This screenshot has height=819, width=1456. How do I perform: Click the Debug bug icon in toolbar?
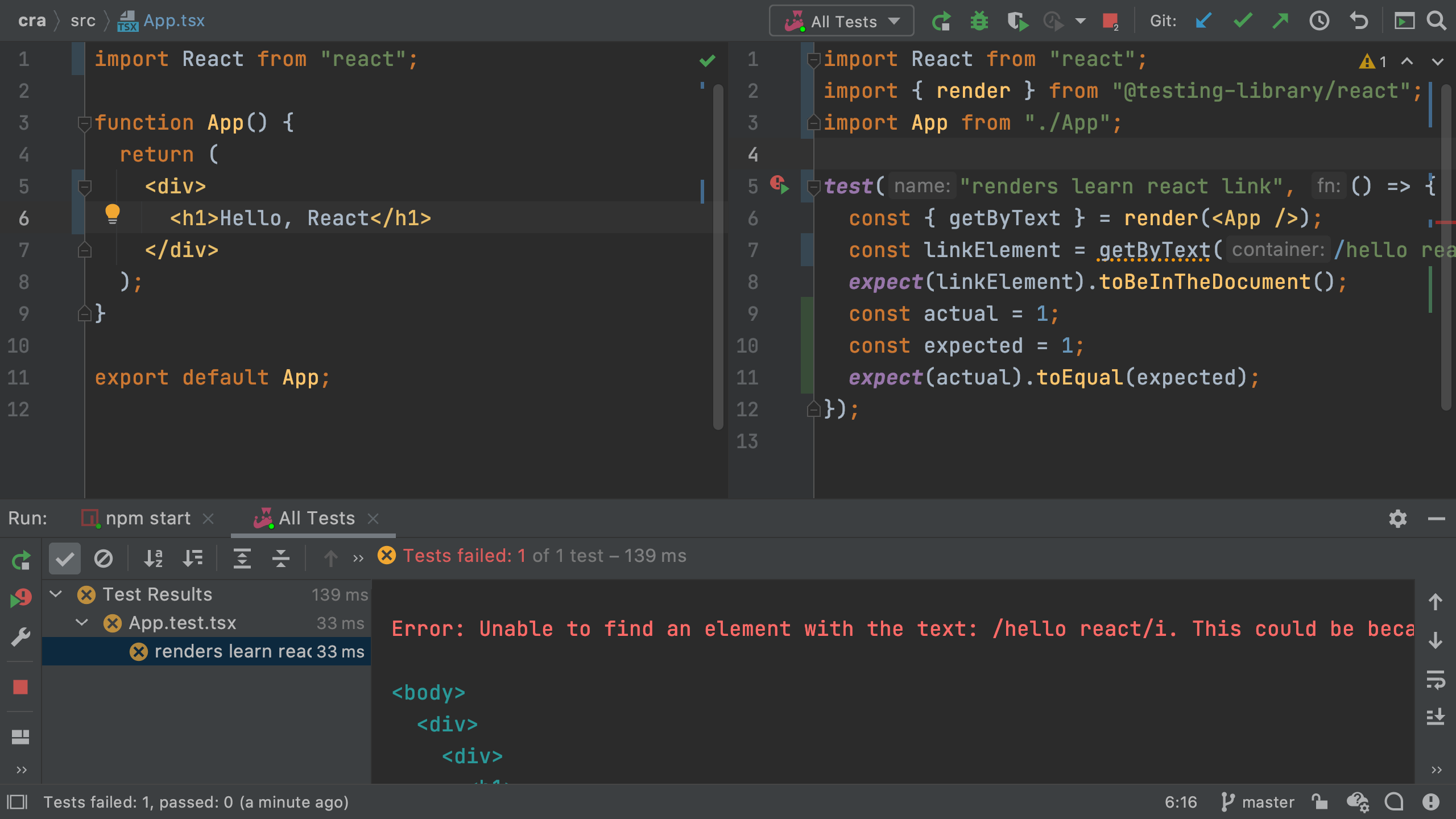point(979,22)
